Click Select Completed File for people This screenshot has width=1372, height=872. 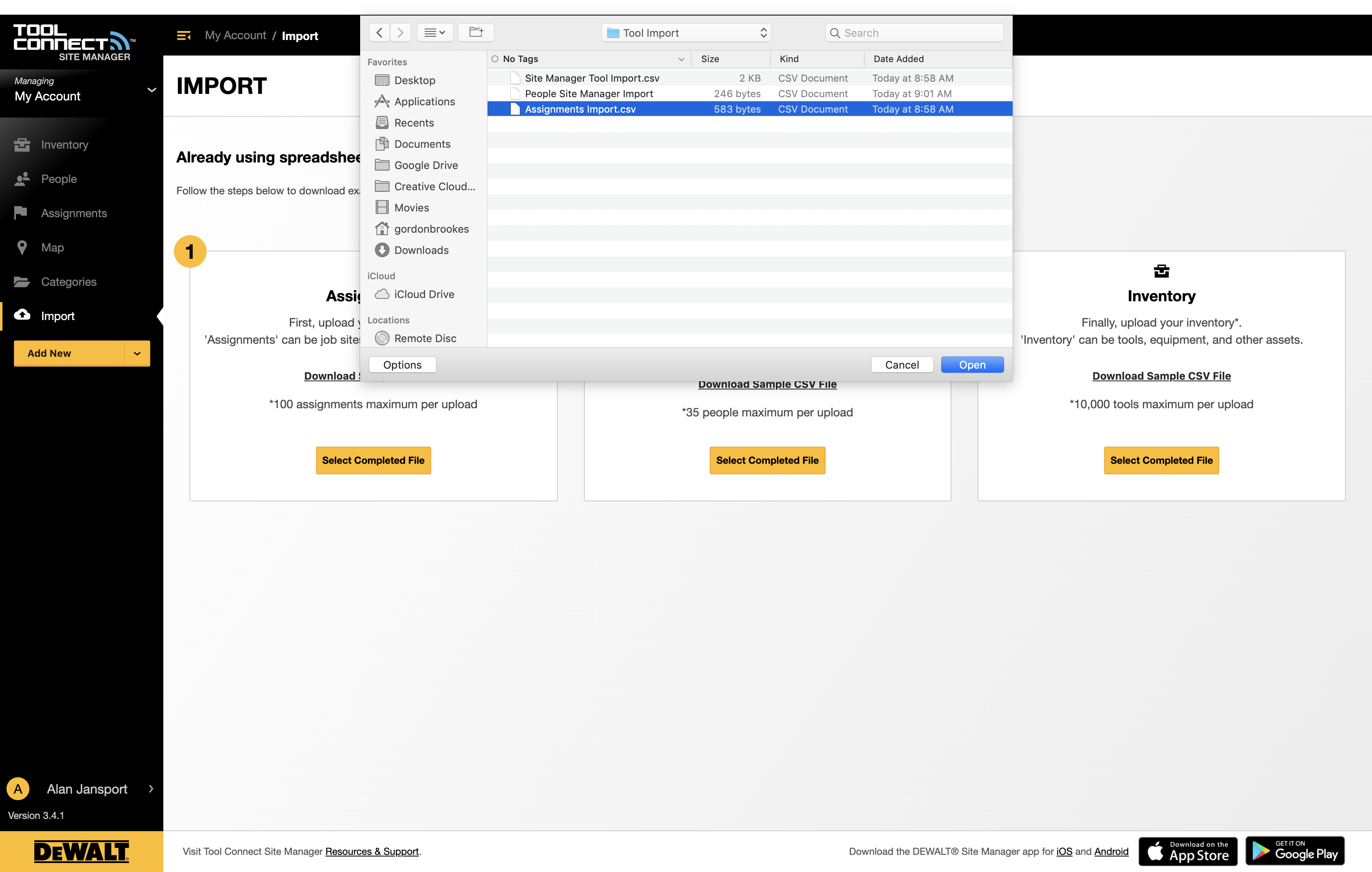pos(767,460)
